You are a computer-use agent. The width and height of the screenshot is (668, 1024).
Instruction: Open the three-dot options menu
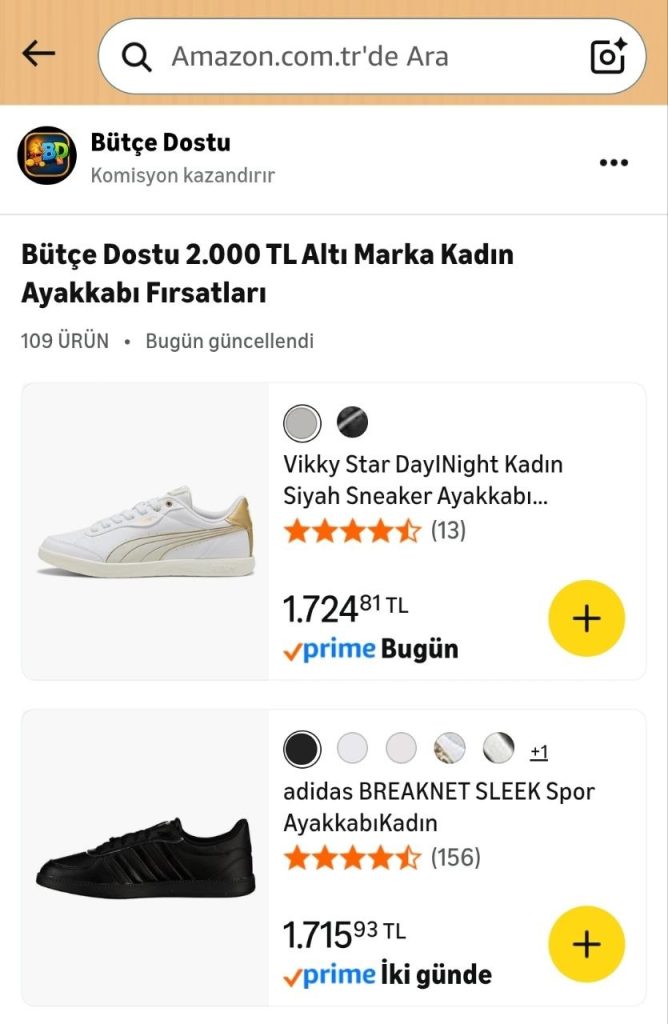click(613, 163)
